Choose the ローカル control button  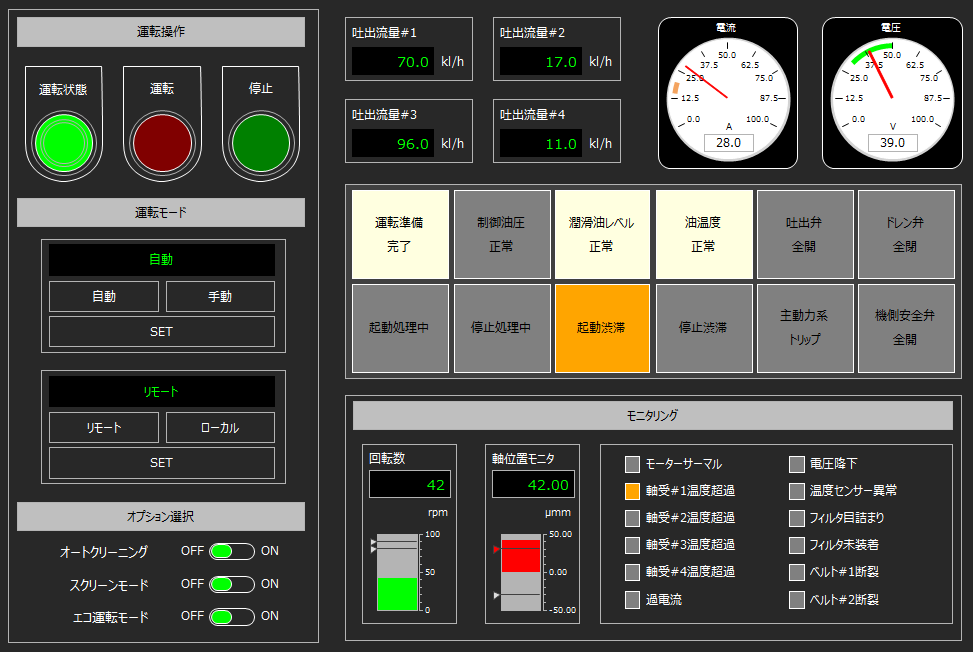(x=220, y=428)
